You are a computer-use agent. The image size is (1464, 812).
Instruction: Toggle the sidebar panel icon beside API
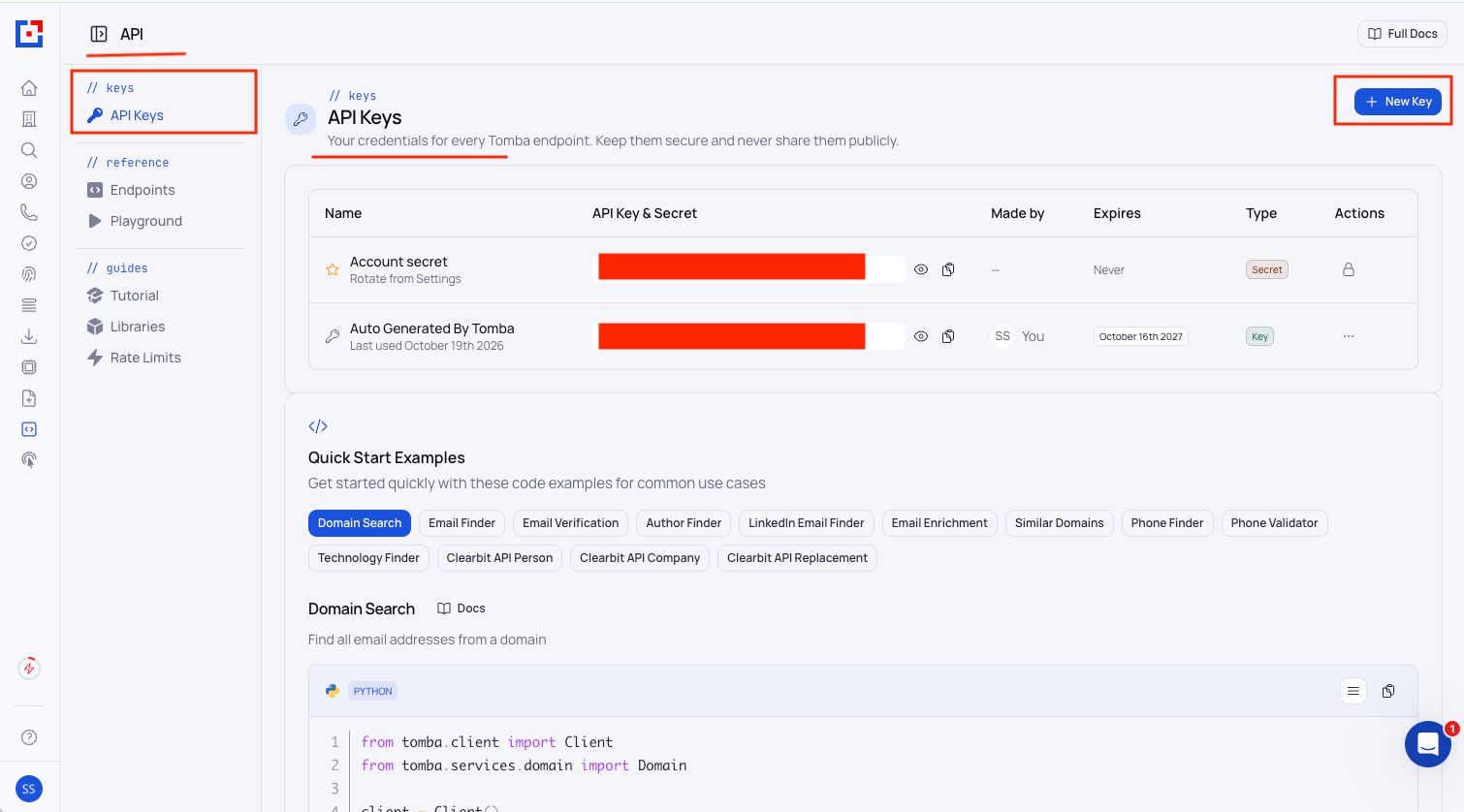[99, 34]
